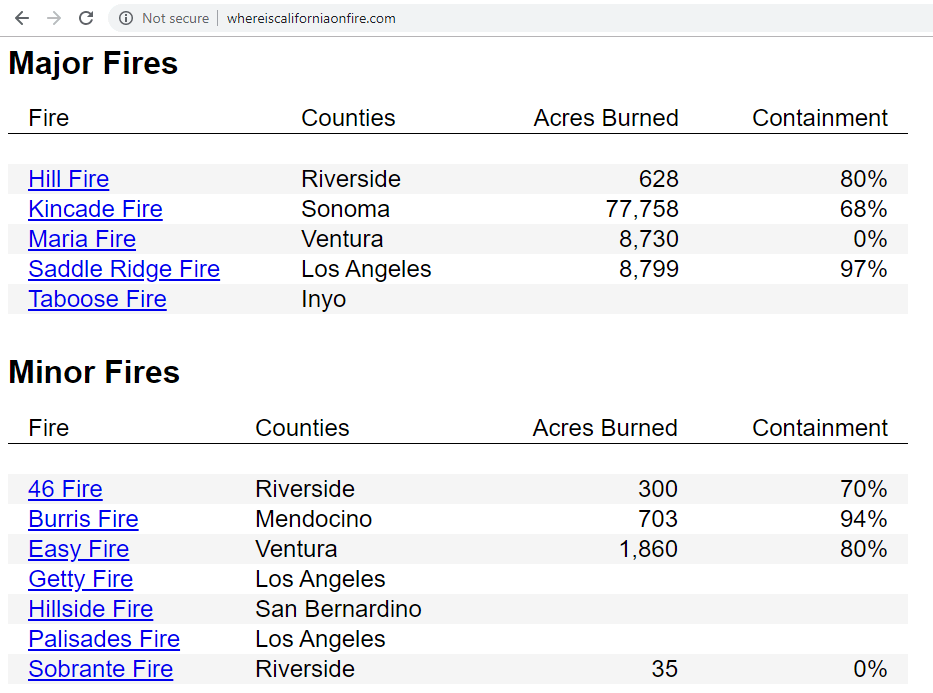Open the Palisades Fire link
The image size is (933, 693).
[104, 639]
